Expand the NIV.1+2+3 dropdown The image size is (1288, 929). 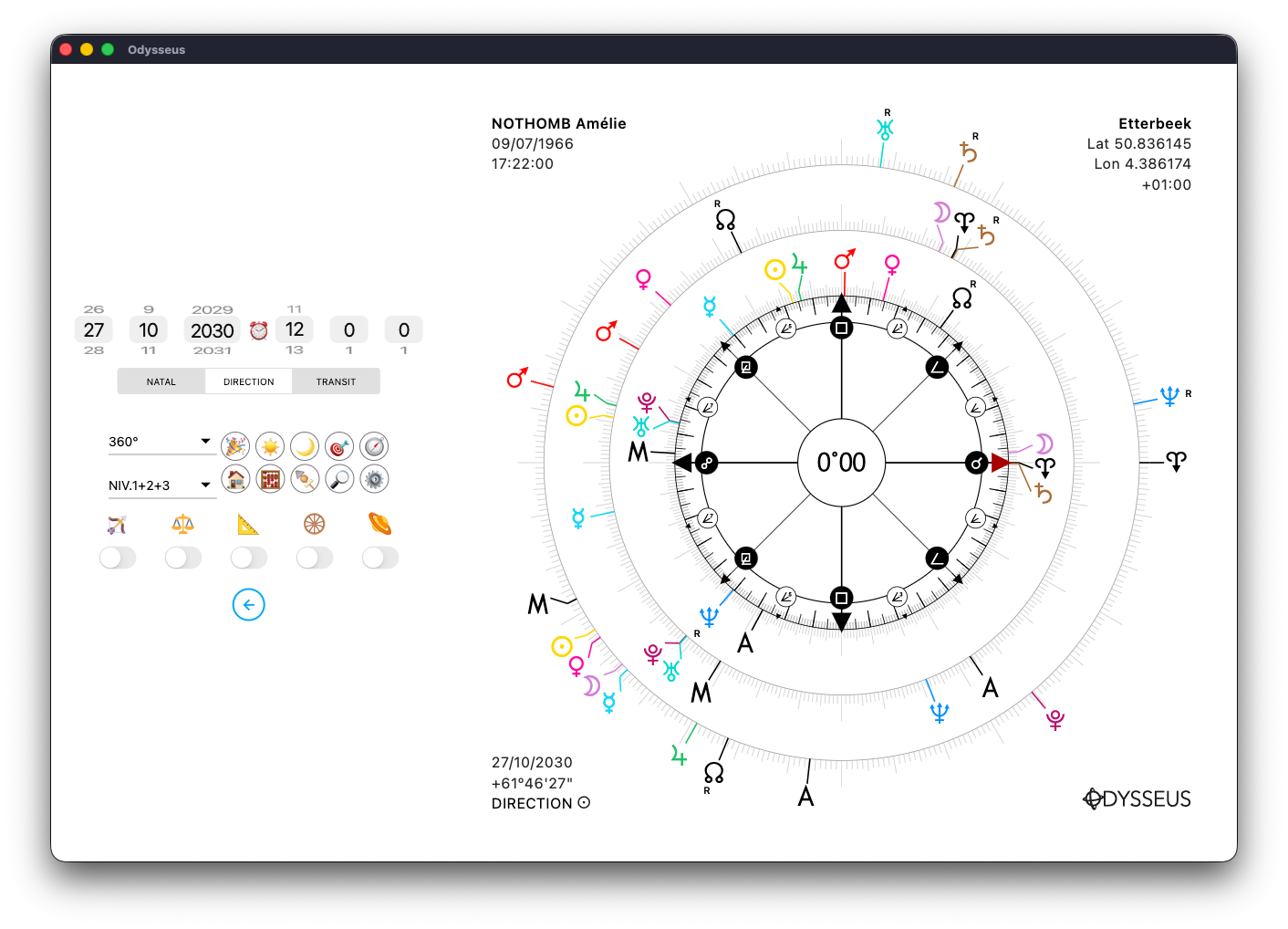pyautogui.click(x=161, y=485)
